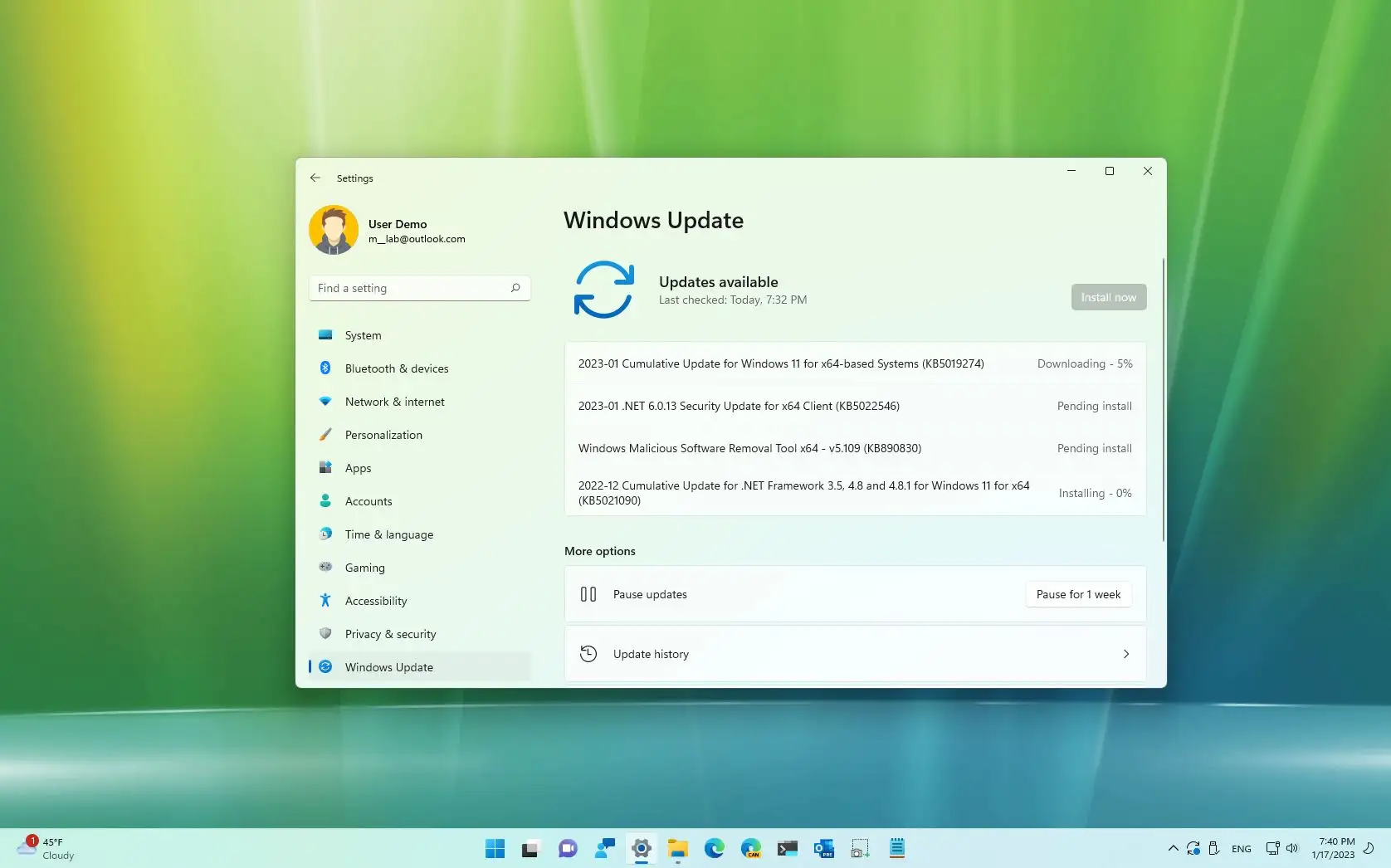Viewport: 1391px width, 868px height.
Task: Click the "Downloading - 5%" status text
Action: coord(1085,363)
